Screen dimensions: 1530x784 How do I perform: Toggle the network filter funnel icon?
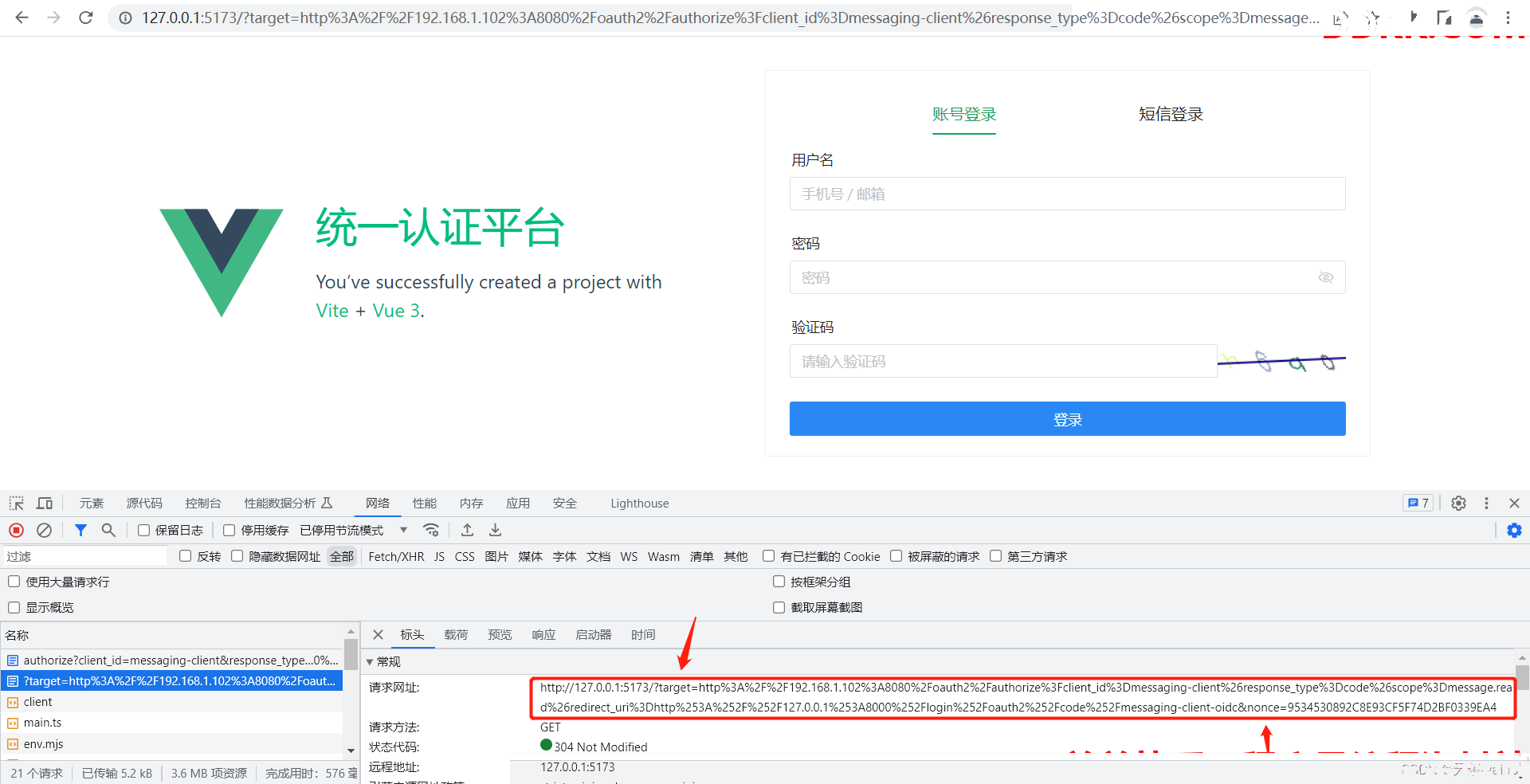[x=80, y=531]
